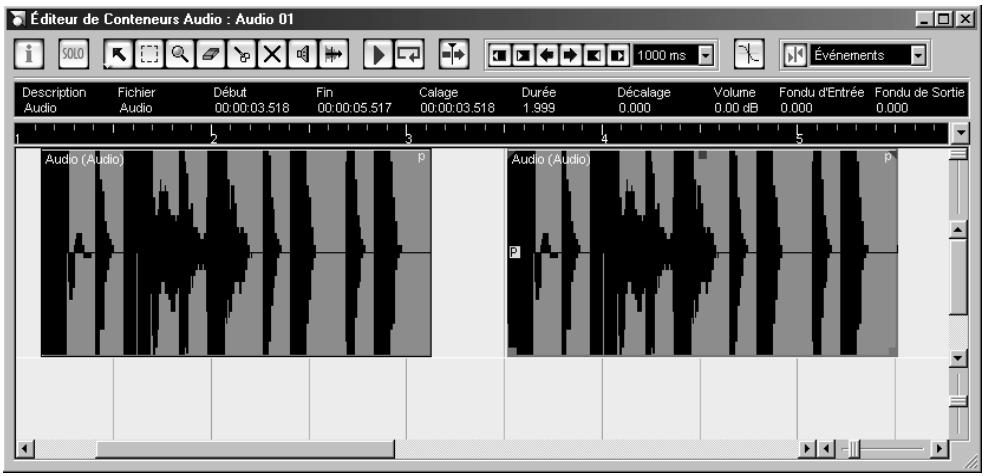Click the vertical scrollbar thumb

point(958,276)
